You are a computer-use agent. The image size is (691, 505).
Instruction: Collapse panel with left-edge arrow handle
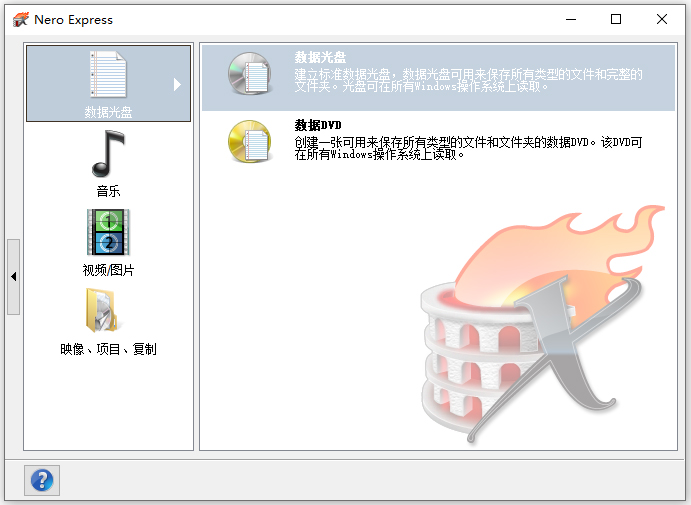click(x=14, y=277)
